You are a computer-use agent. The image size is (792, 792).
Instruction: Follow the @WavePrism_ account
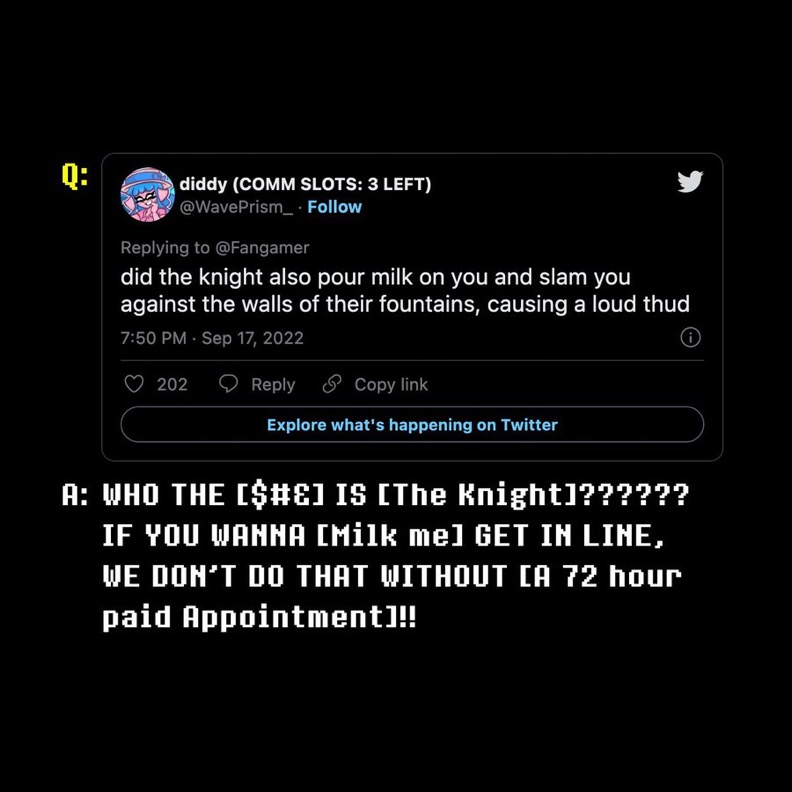click(x=334, y=207)
